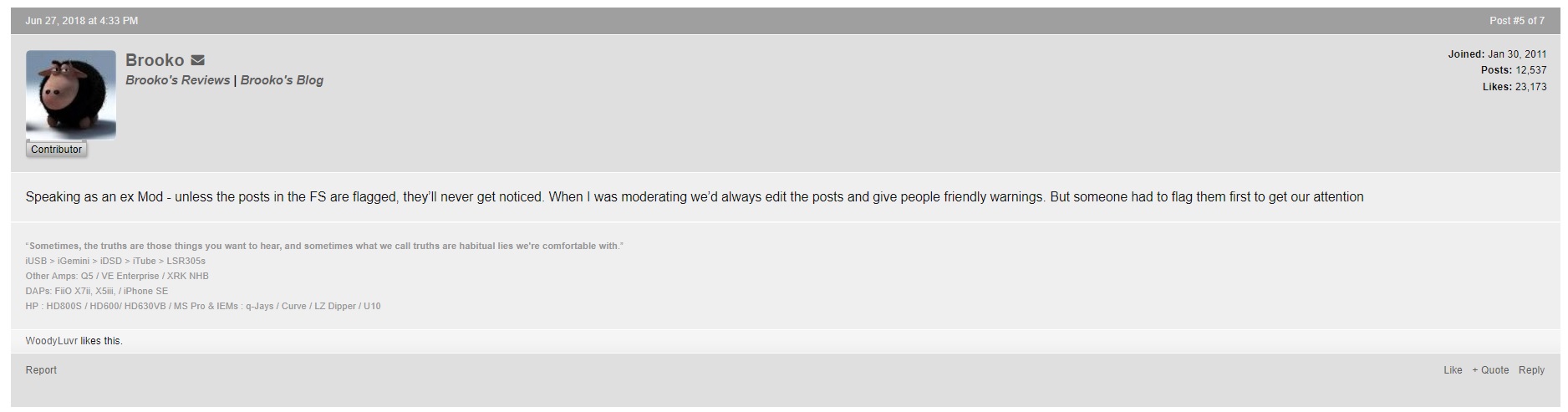Open the Brooko username profile link
1568x412 pixels.
click(x=155, y=60)
